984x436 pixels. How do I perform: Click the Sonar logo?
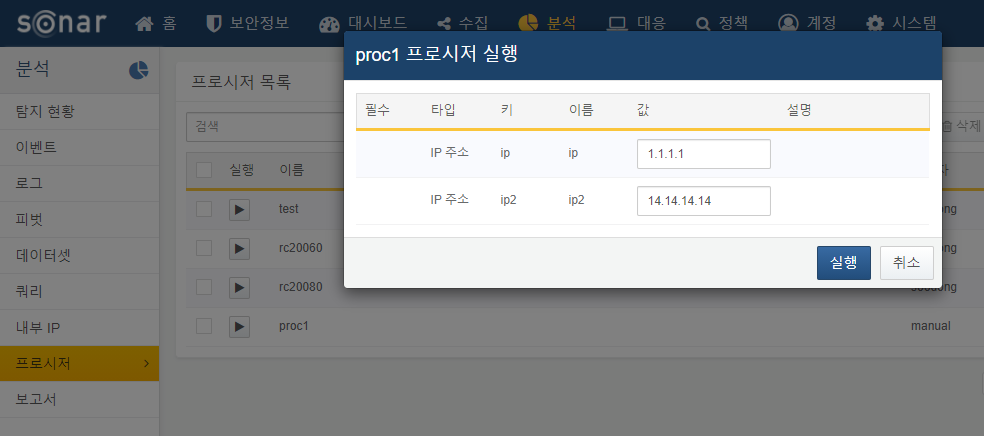62,23
